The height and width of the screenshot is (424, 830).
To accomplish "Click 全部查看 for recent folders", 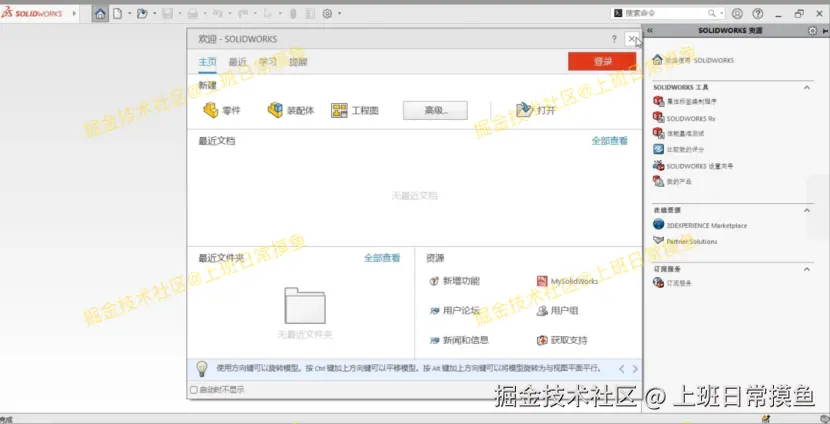I will click(x=382, y=258).
